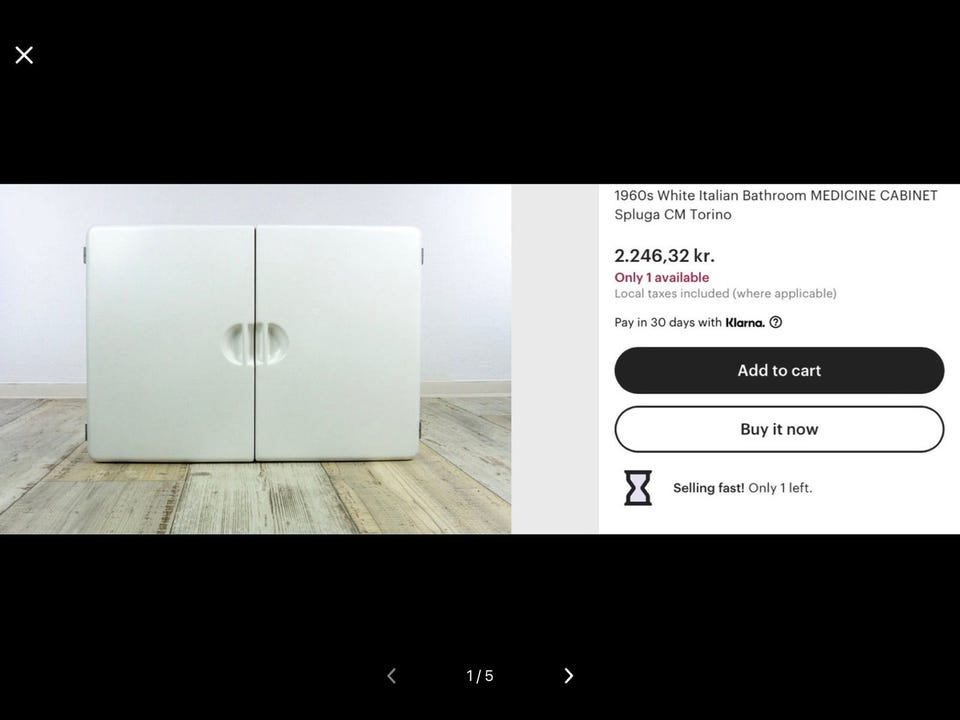Viewport: 960px width, 720px height.
Task: Click the Selling fast! Only 1 left. message
Action: [743, 488]
